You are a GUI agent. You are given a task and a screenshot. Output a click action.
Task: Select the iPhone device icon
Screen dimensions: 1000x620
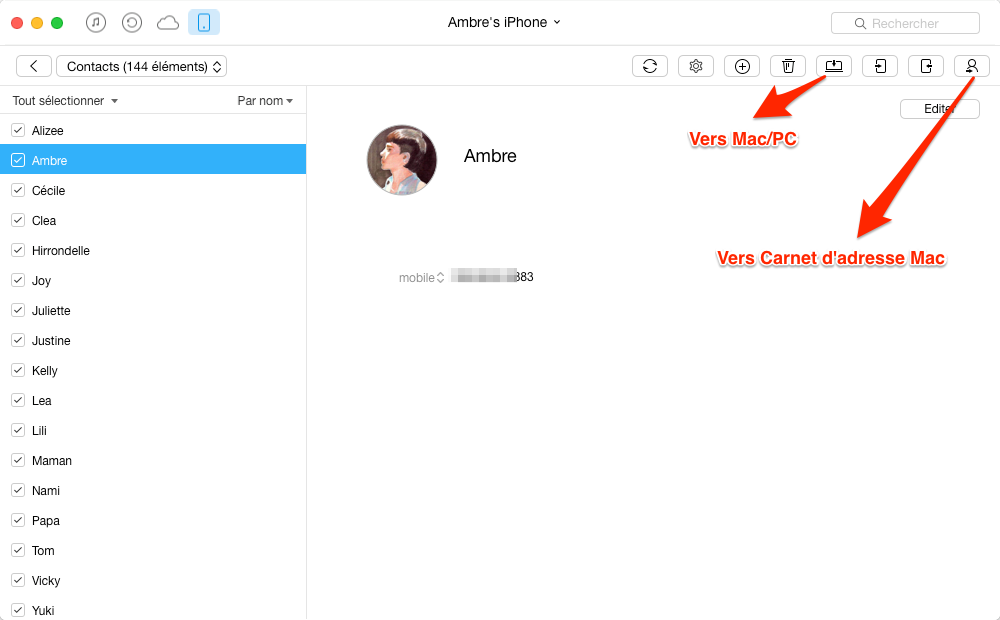point(204,22)
